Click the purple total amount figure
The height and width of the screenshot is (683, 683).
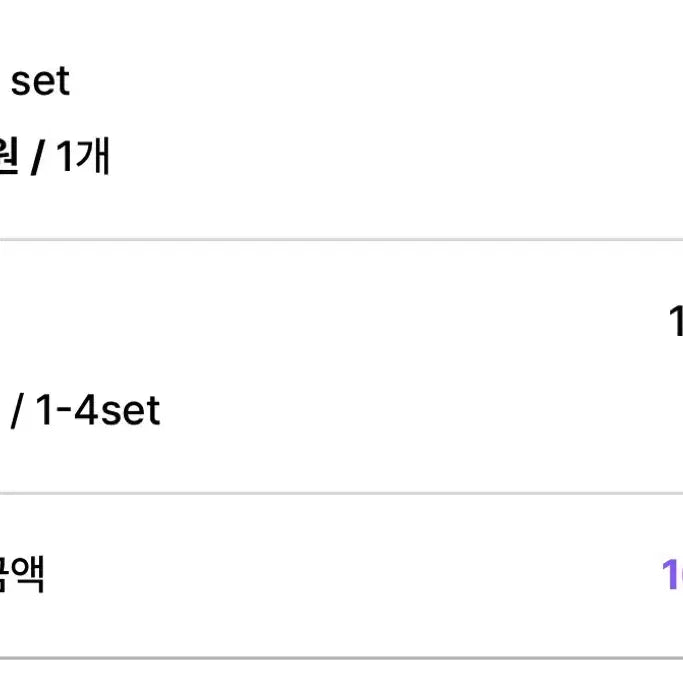tap(671, 574)
